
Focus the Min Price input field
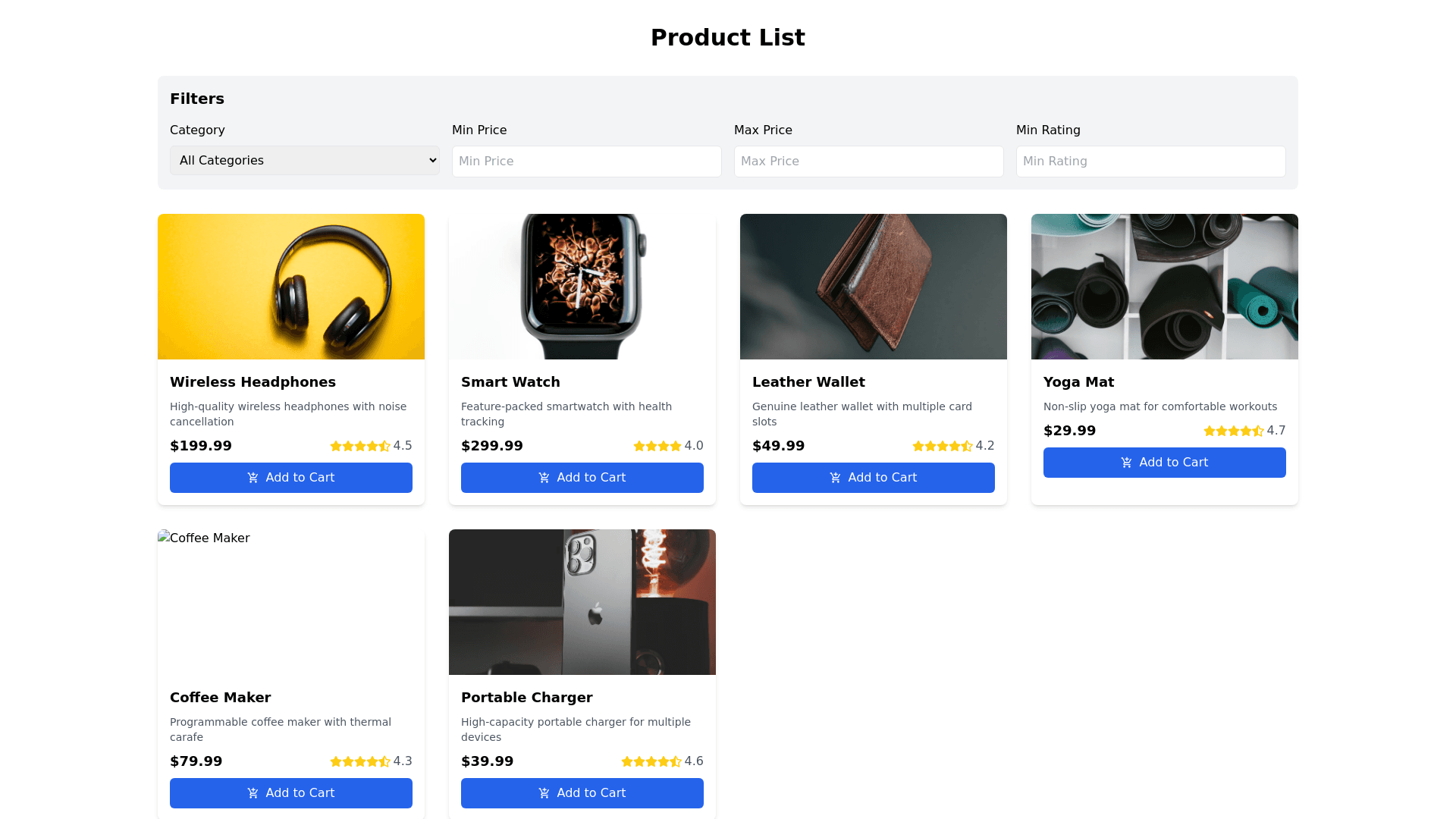[587, 162]
